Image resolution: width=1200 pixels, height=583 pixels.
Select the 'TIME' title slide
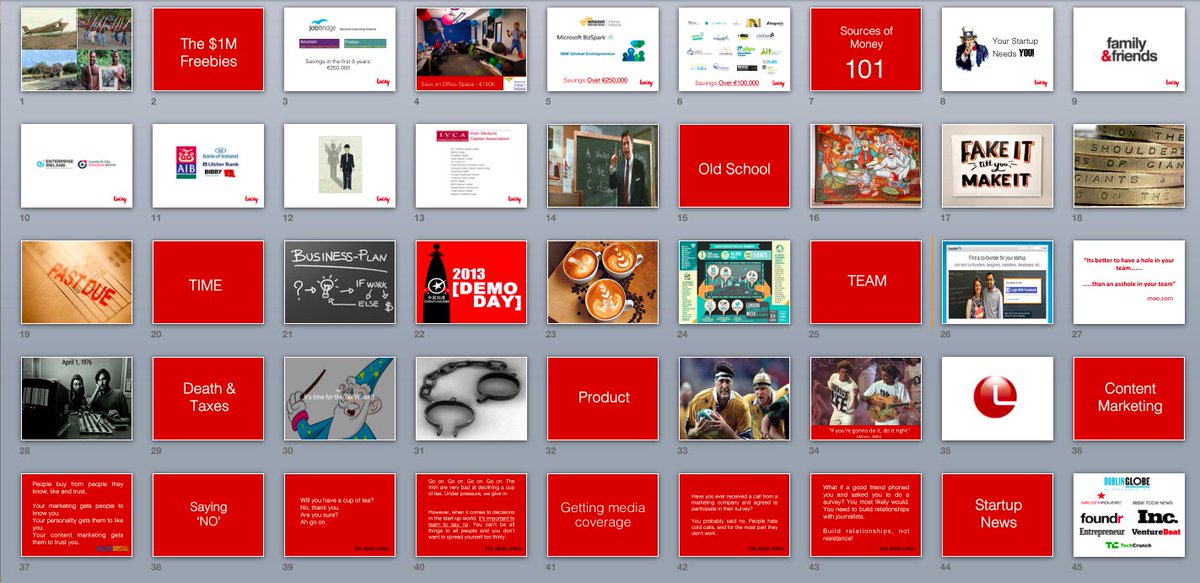(x=208, y=282)
